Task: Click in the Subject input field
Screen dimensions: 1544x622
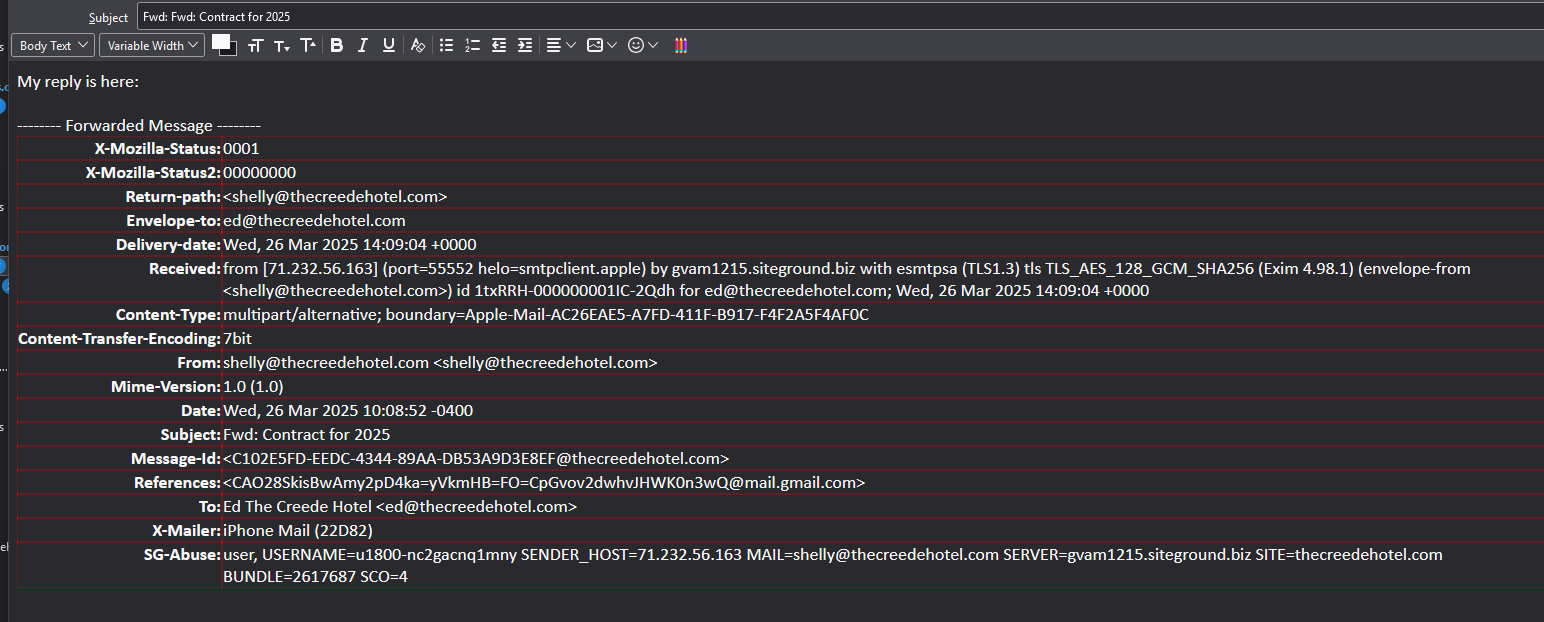Action: [x=840, y=16]
